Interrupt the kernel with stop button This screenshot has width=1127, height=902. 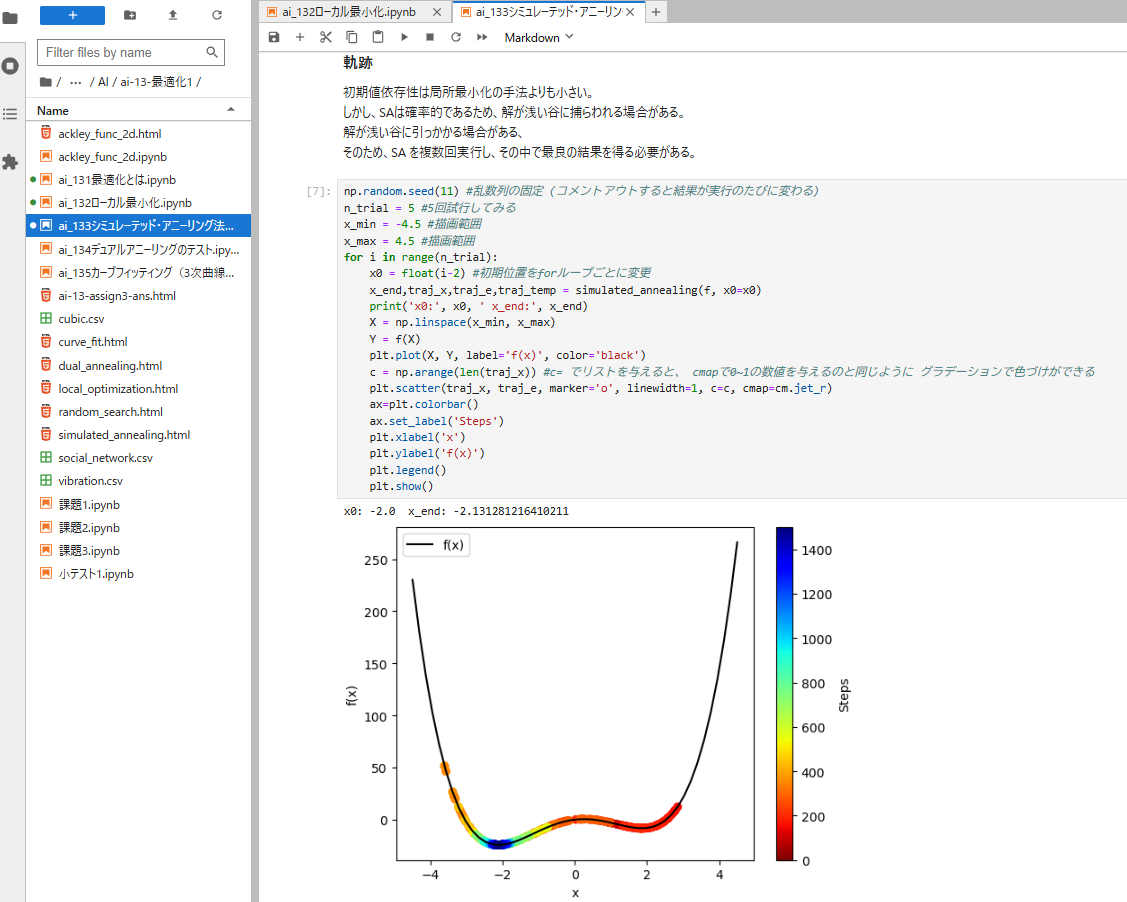(x=430, y=37)
